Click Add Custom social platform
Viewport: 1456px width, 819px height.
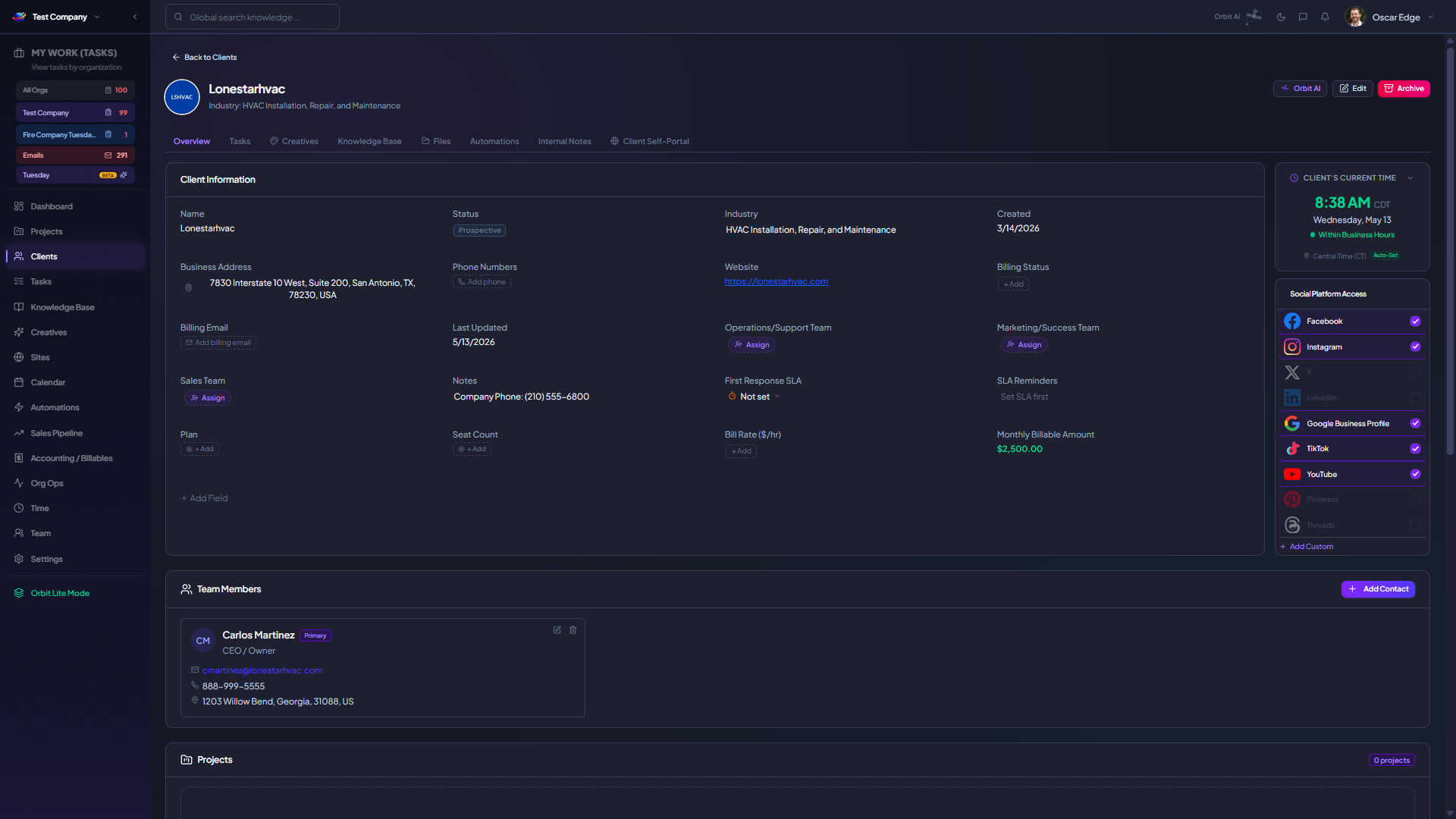coord(1307,547)
